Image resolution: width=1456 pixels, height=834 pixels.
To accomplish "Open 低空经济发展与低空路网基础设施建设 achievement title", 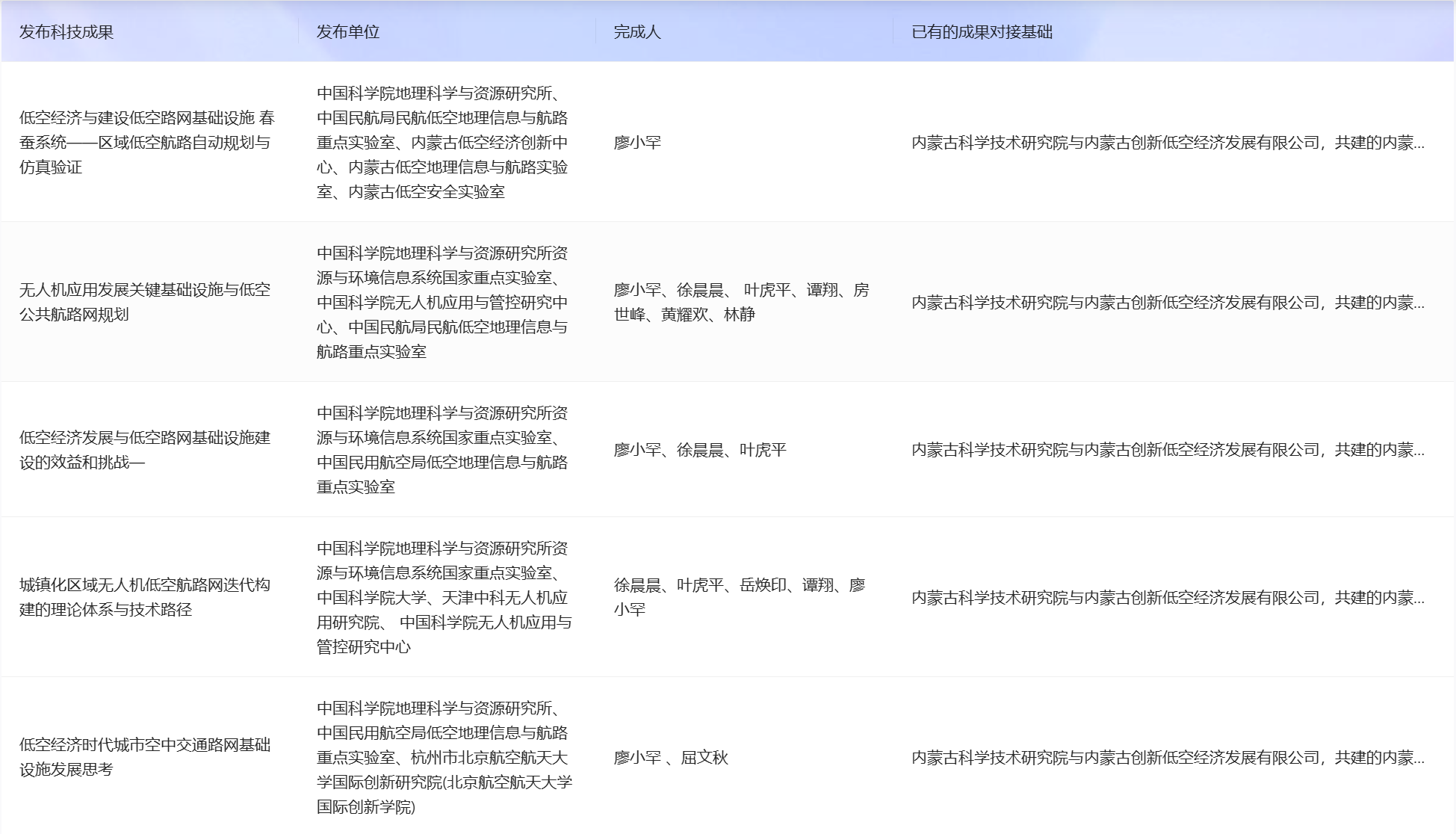I will pos(145,449).
